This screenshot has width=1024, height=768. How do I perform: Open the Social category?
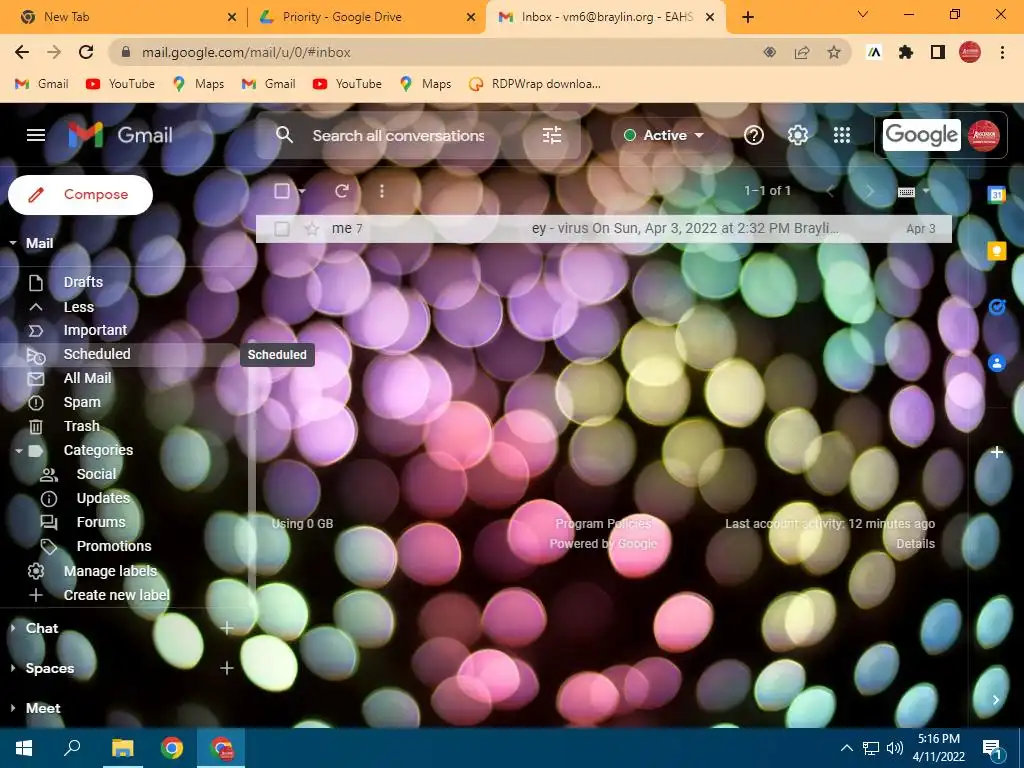click(x=96, y=474)
